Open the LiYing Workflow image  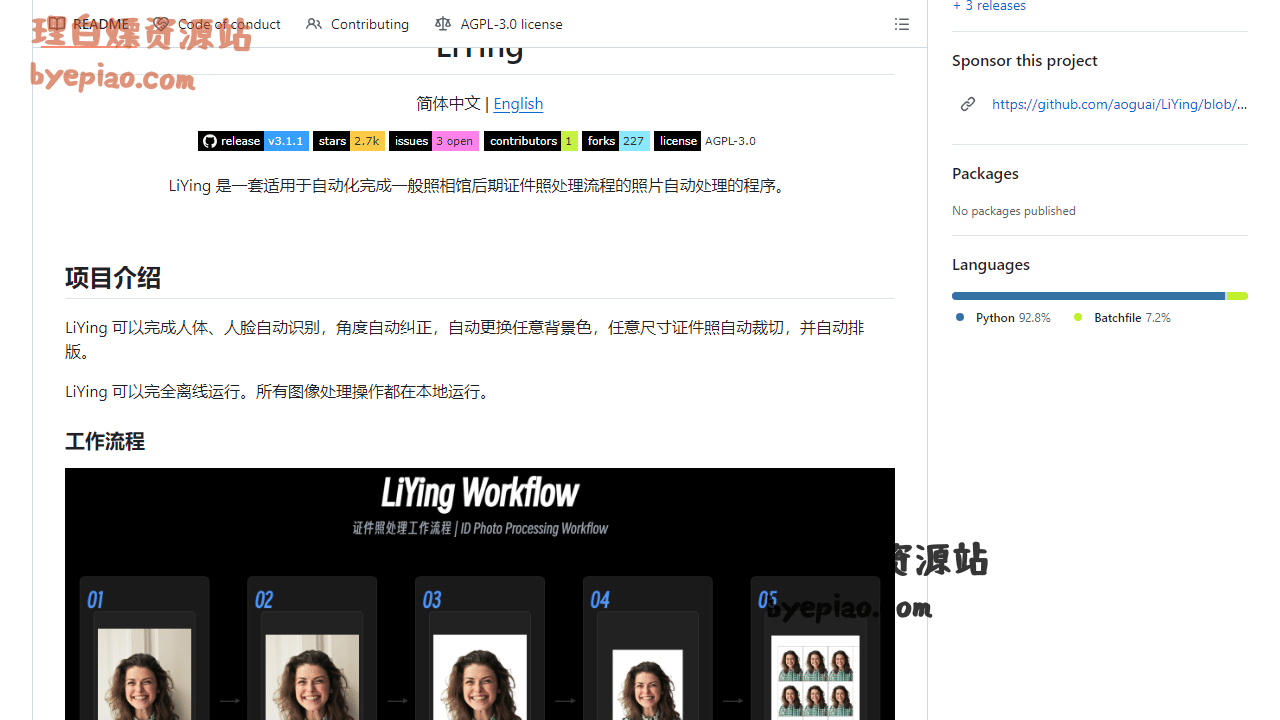[x=480, y=594]
